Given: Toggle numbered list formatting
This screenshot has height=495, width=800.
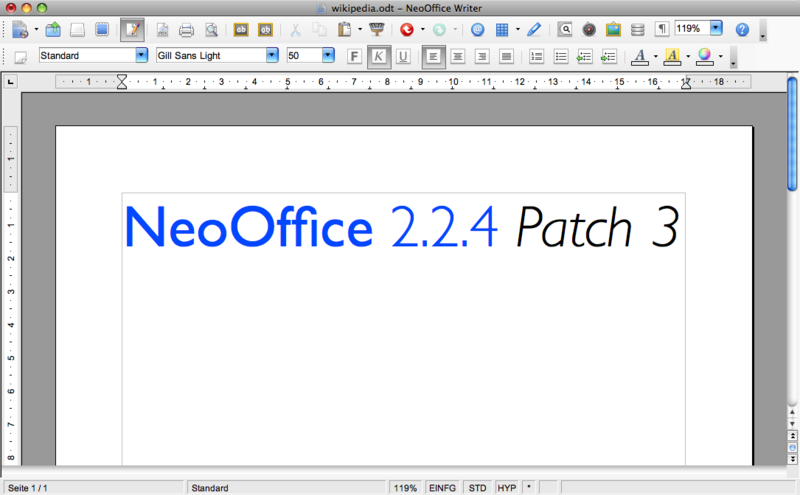Looking at the screenshot, I should pos(536,56).
